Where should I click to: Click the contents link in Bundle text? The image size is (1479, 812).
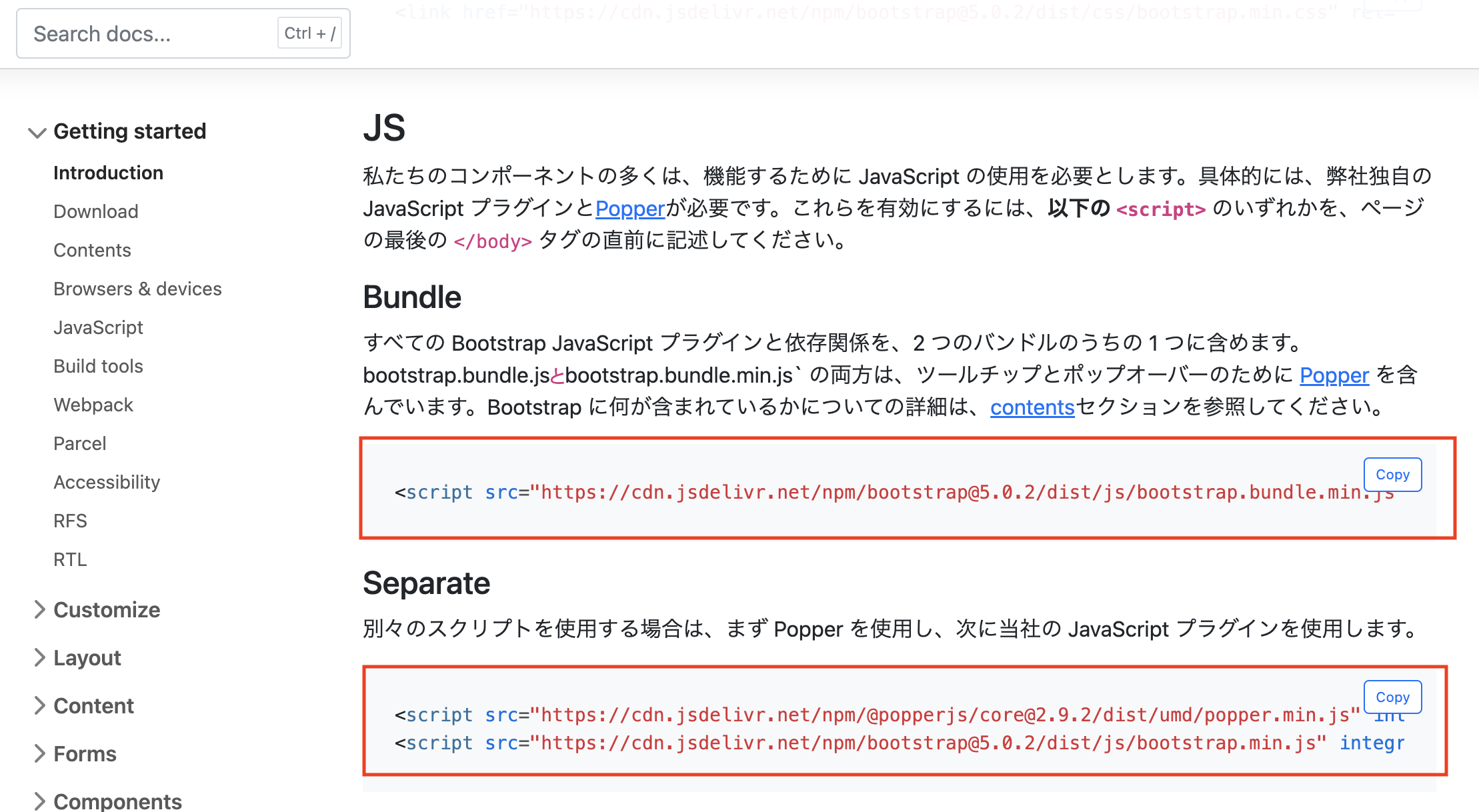[x=1032, y=407]
